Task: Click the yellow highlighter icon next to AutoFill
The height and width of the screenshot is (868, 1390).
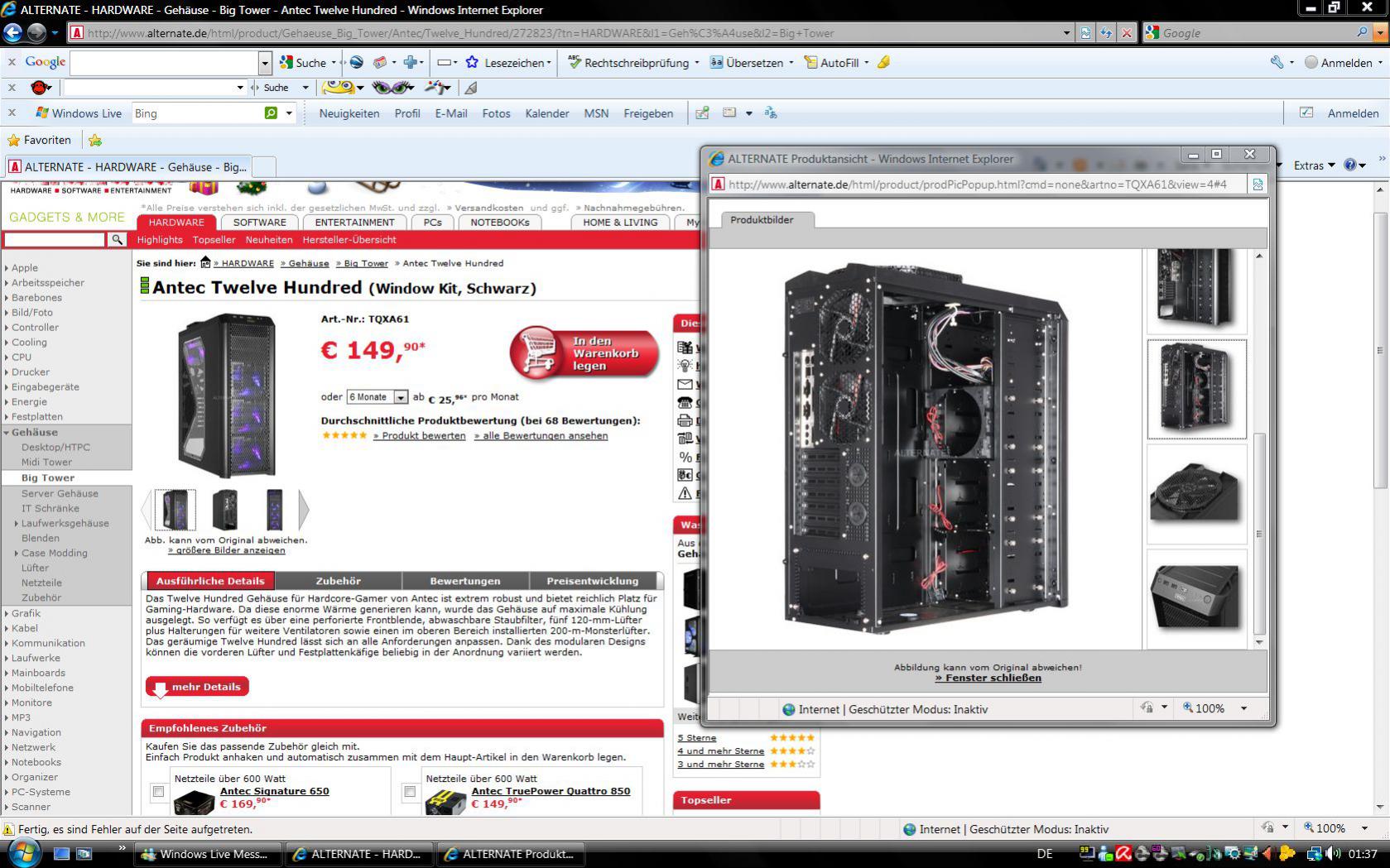Action: point(883,62)
